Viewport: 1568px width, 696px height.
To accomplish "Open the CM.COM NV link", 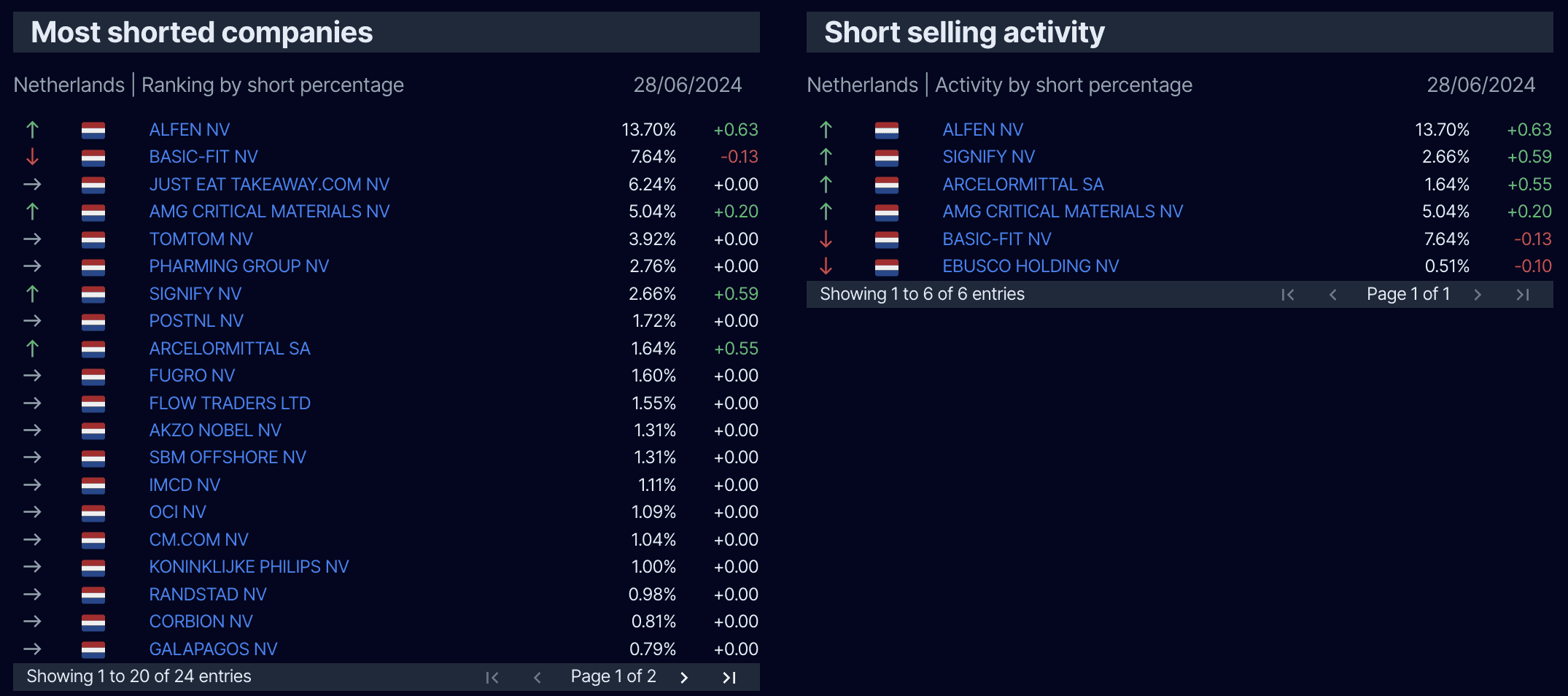I will [x=198, y=540].
